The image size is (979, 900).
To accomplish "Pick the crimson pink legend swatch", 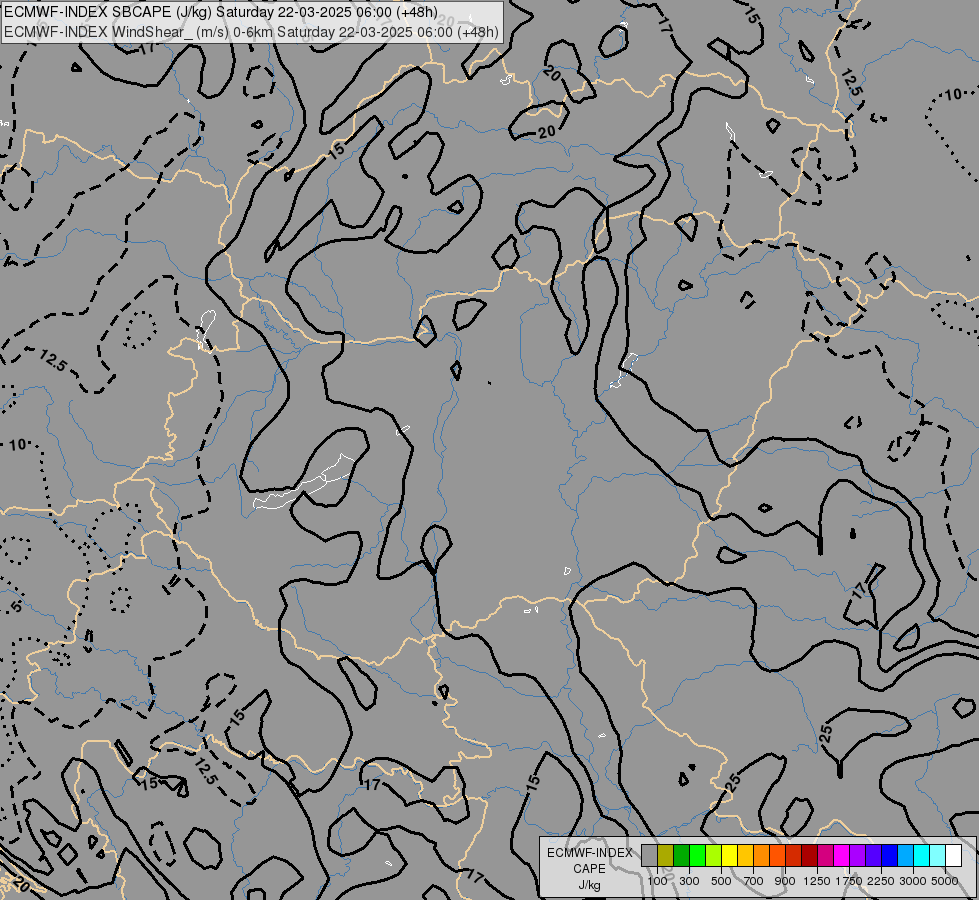I will coord(825,856).
